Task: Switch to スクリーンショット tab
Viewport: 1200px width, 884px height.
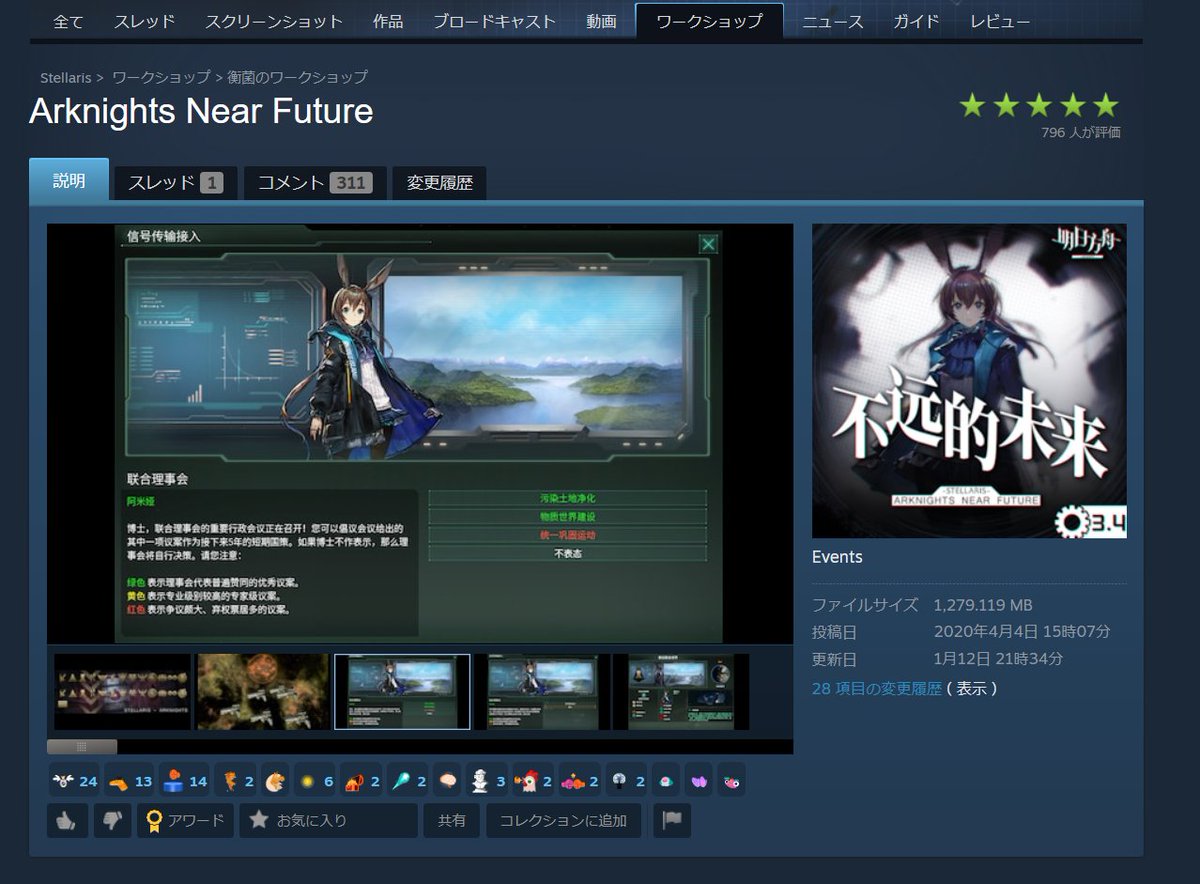Action: 273,21
